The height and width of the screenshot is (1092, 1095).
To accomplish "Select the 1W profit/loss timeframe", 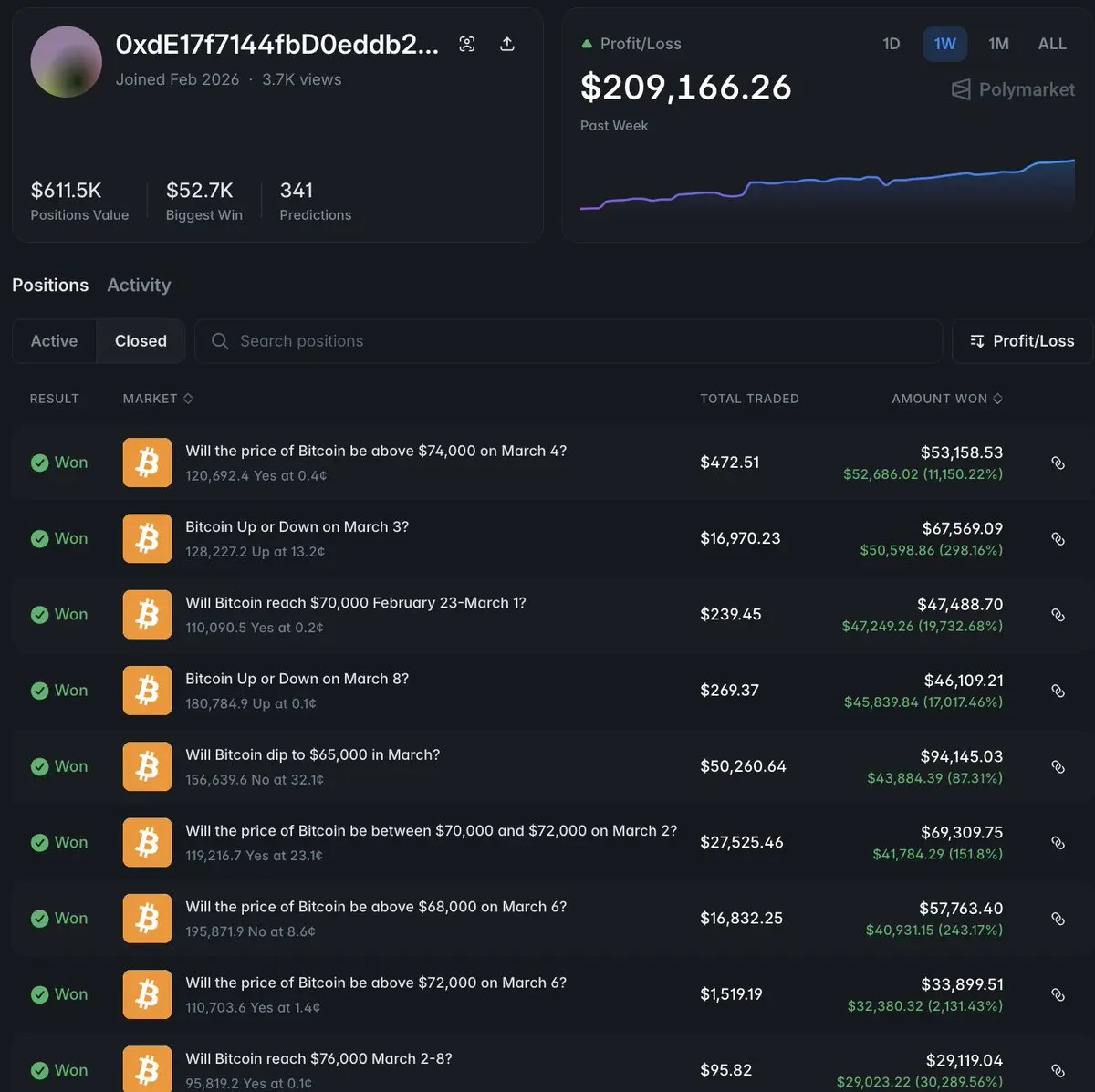I will pyautogui.click(x=945, y=44).
